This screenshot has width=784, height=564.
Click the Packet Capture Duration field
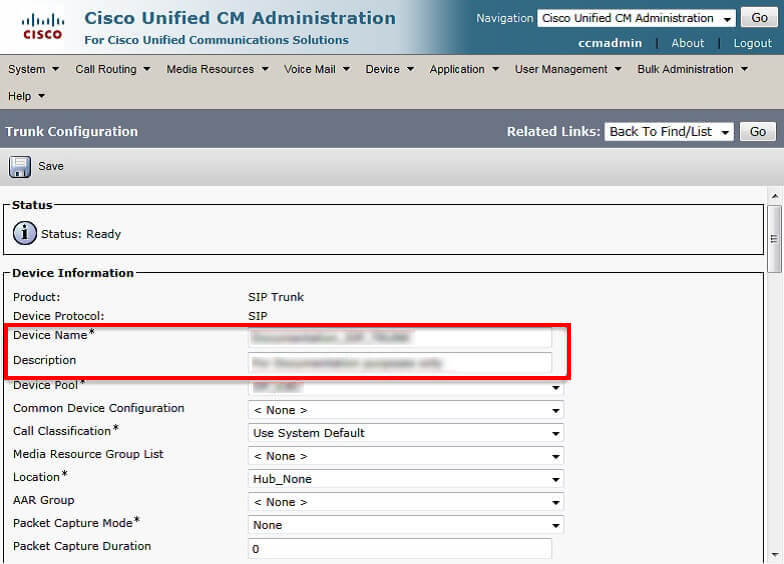(400, 548)
